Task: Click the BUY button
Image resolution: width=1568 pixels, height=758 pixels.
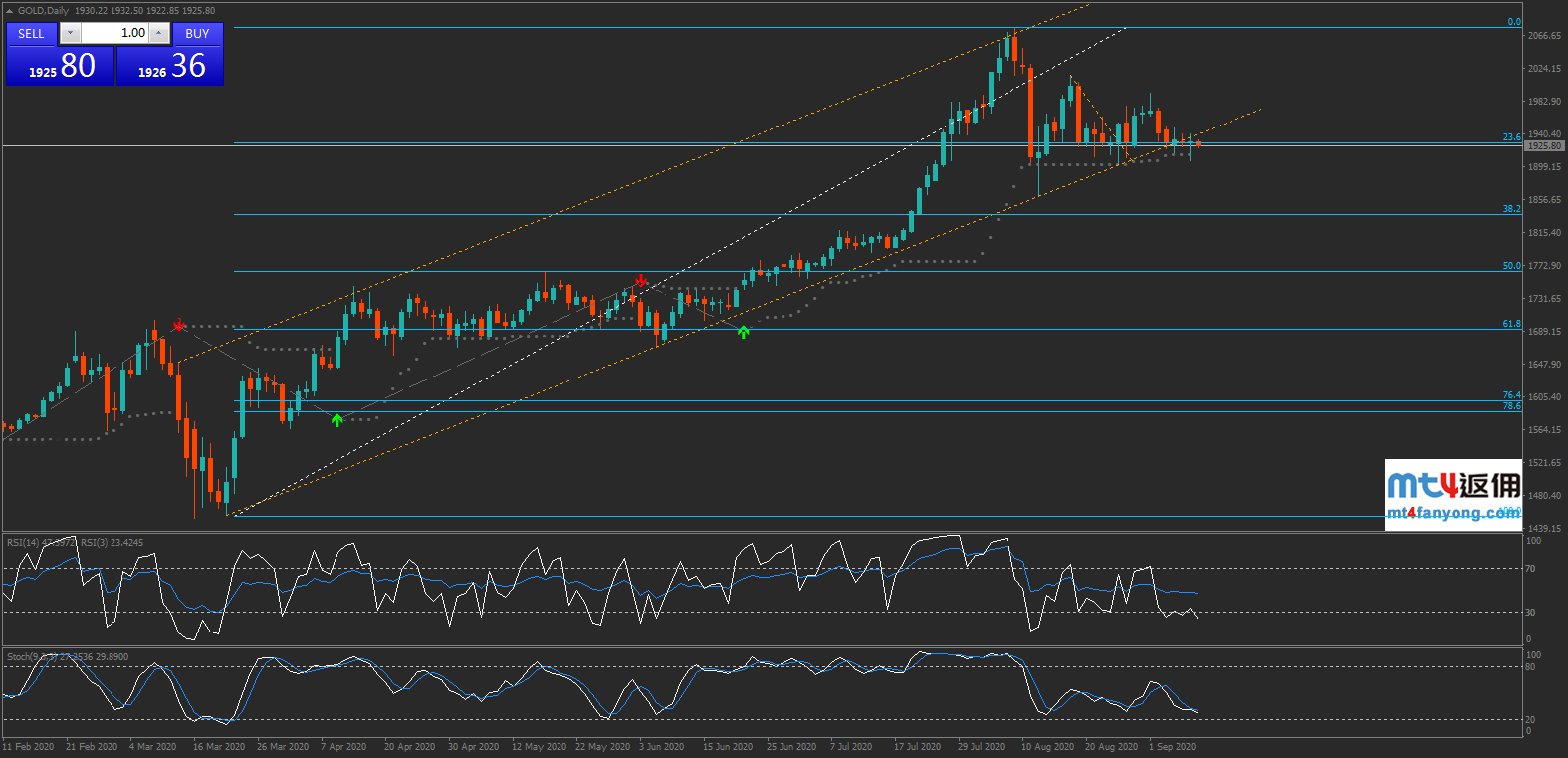Action: coord(197,34)
